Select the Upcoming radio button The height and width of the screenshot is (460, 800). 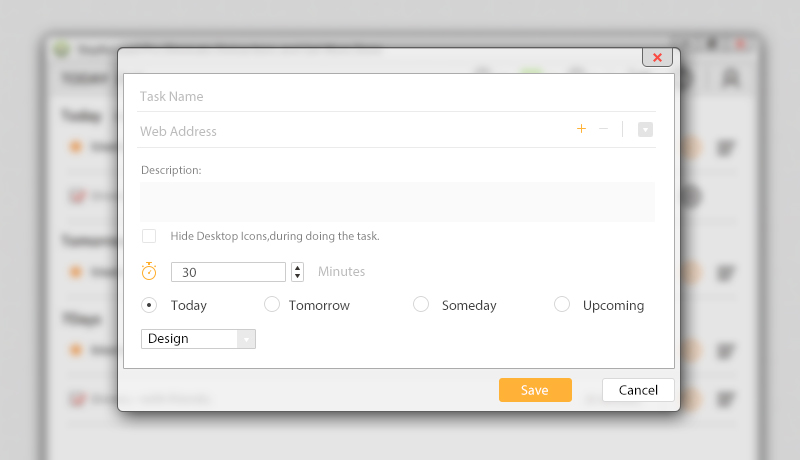click(562, 305)
